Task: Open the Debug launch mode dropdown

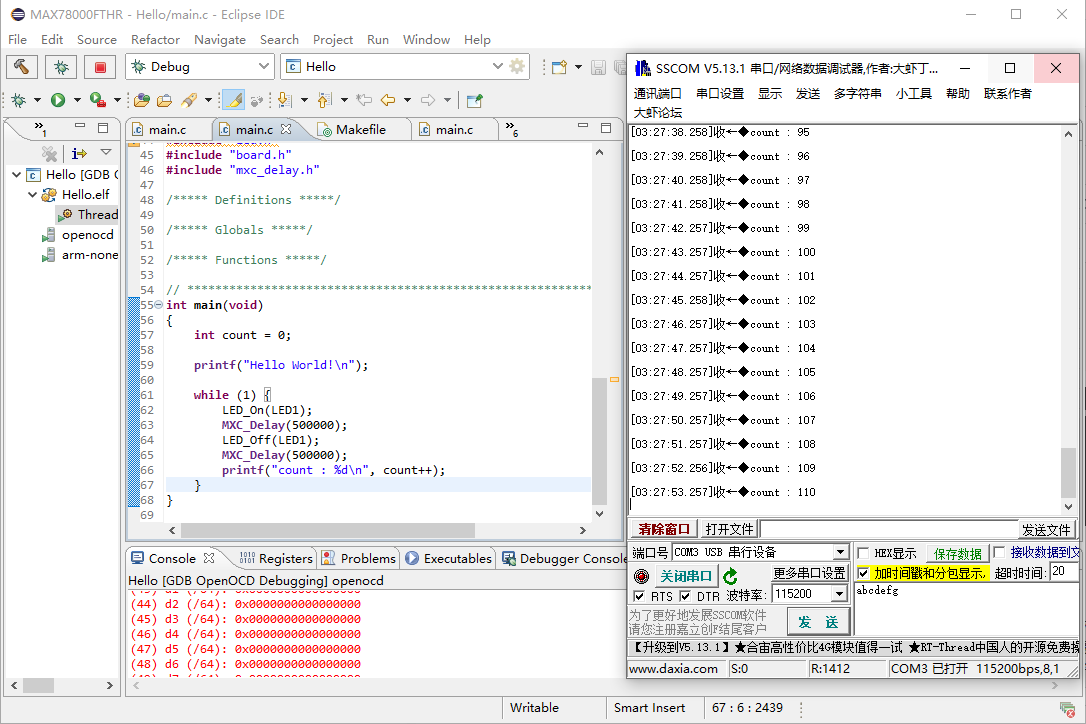Action: point(263,67)
